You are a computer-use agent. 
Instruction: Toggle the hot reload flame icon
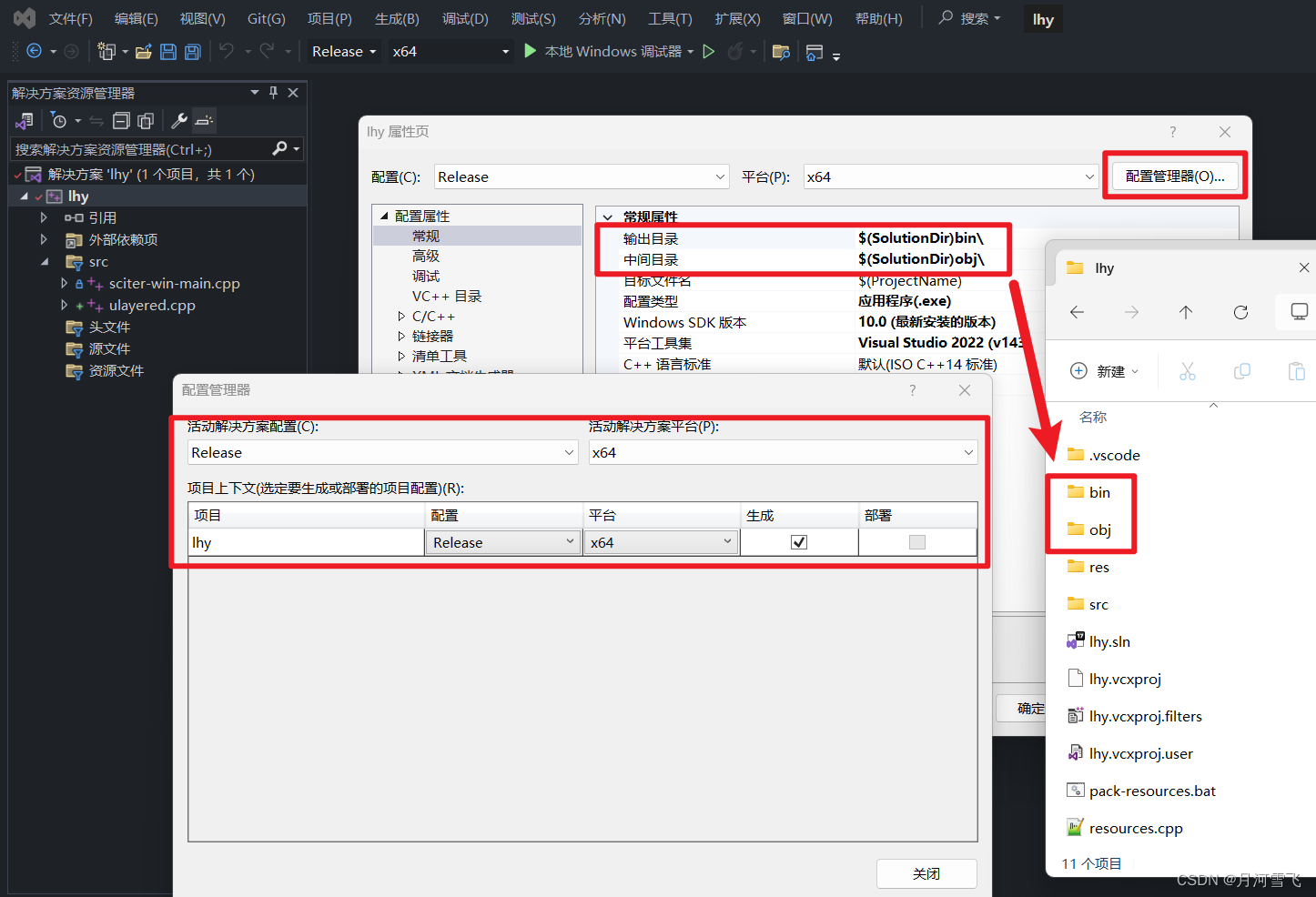tap(734, 52)
